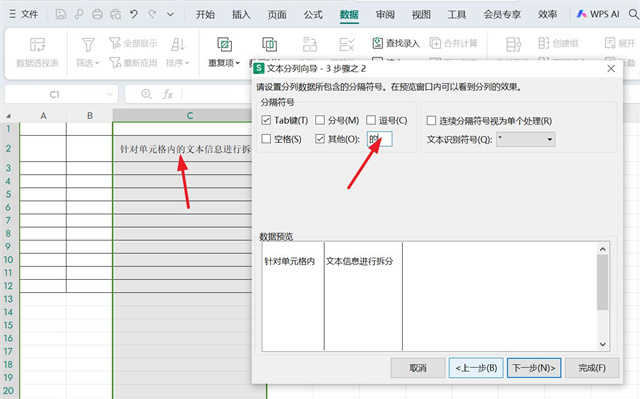Open the 效率 tab
This screenshot has width=640, height=399.
pyautogui.click(x=547, y=15)
